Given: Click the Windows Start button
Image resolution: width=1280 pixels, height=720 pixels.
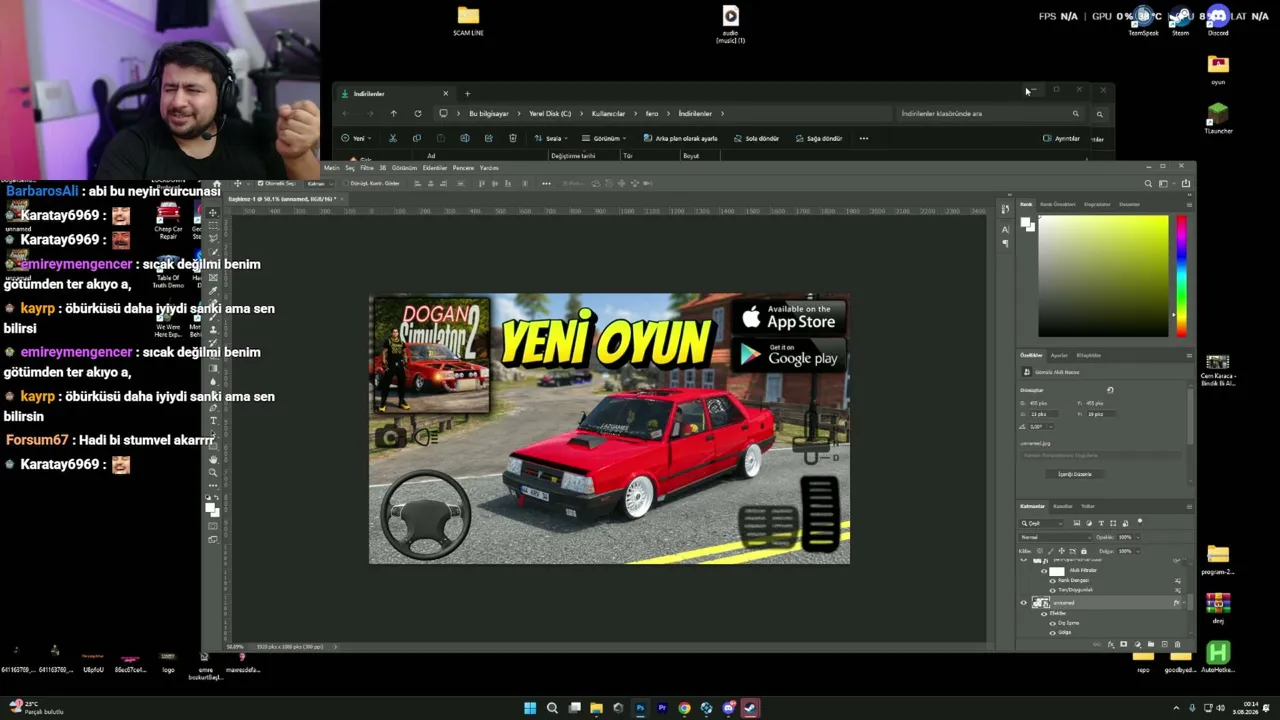Looking at the screenshot, I should tap(530, 708).
